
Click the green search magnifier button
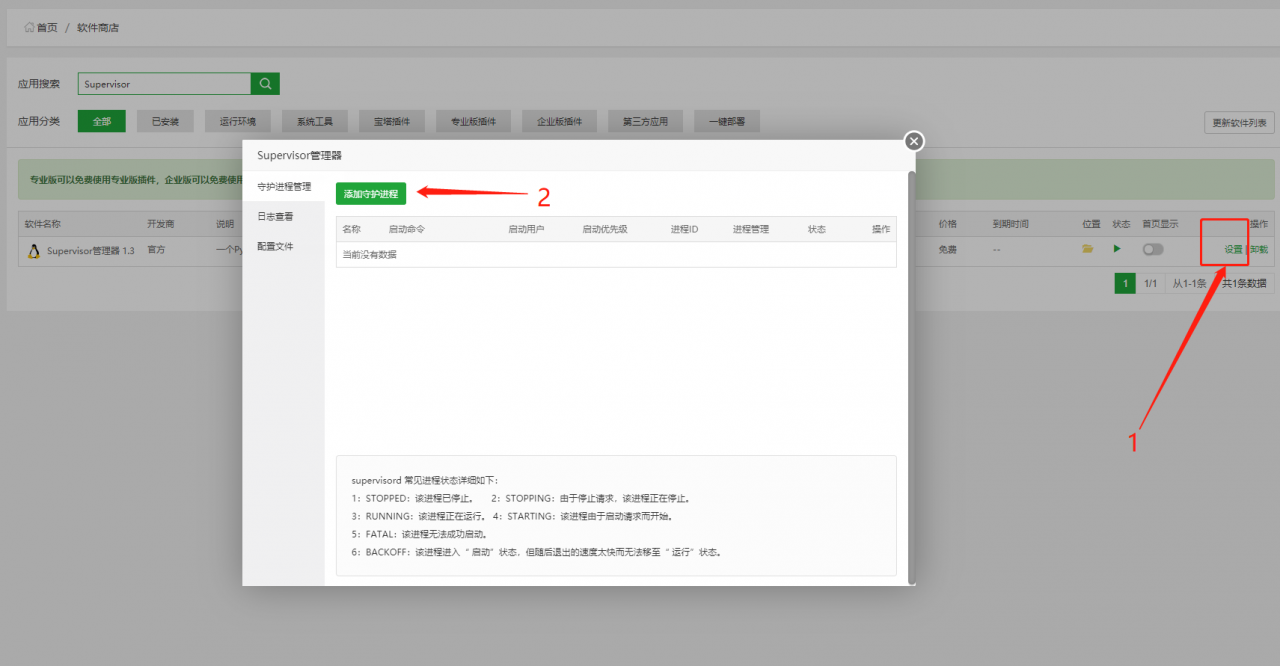(x=265, y=84)
